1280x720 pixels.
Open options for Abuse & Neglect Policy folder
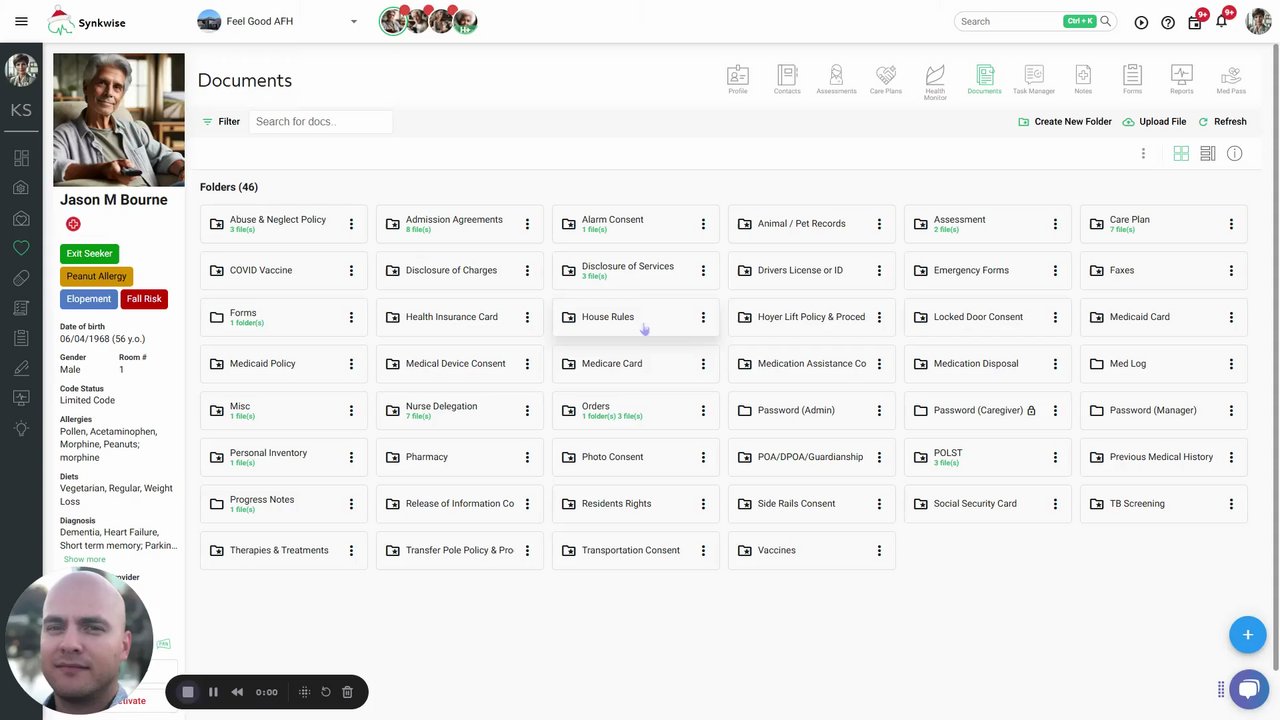[x=351, y=224]
